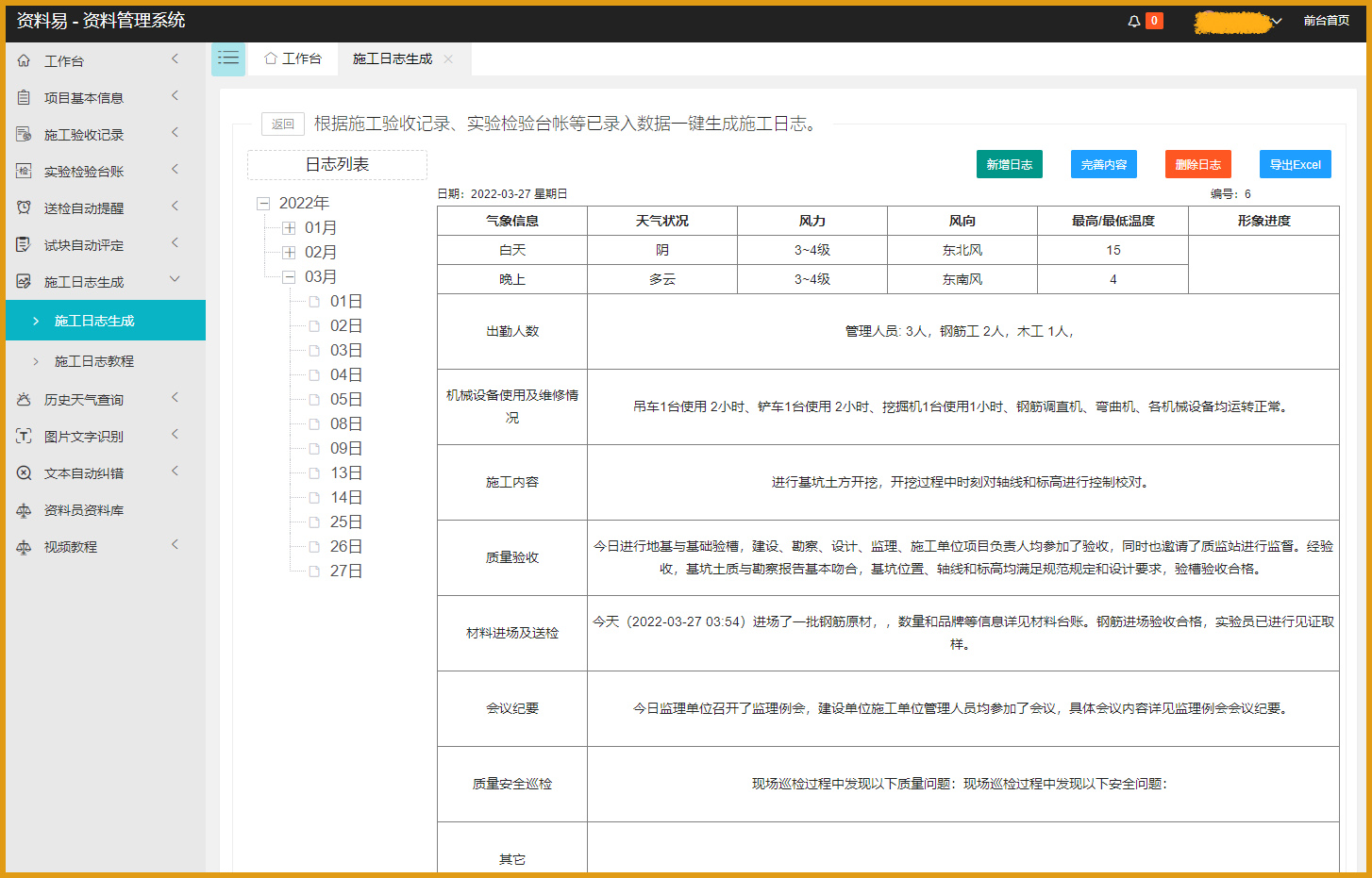The width and height of the screenshot is (1372, 878).
Task: Click the 图片文字识别 text-scan icon
Action: point(24,437)
